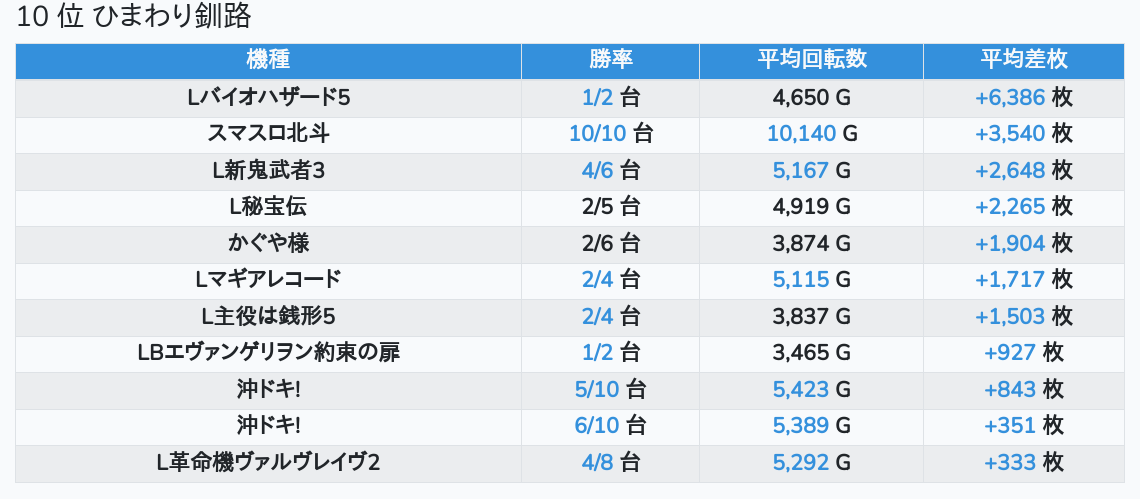Open the +927 average difference link

tap(1009, 353)
